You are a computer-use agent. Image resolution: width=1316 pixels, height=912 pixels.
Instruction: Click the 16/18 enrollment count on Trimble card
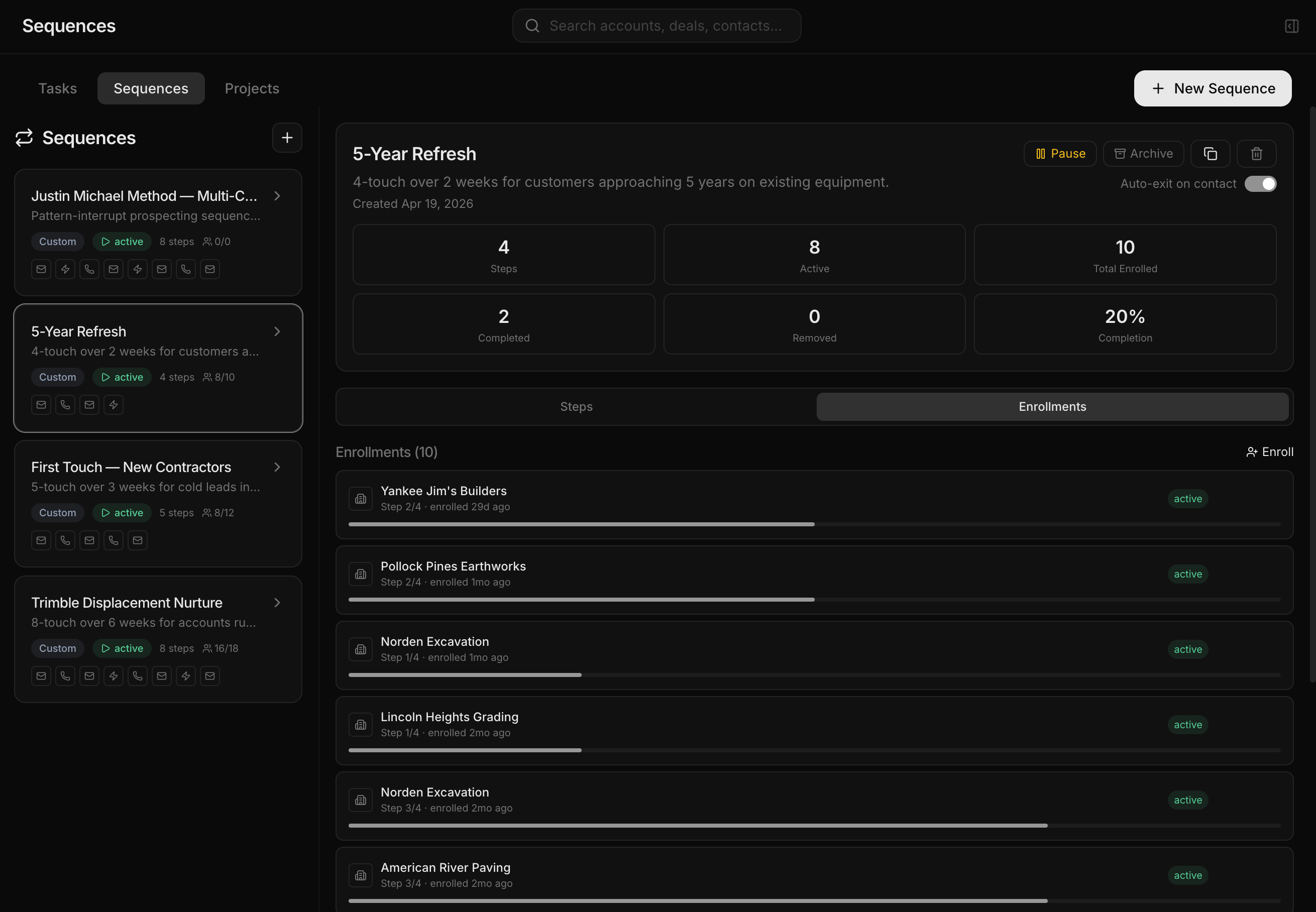(227, 648)
